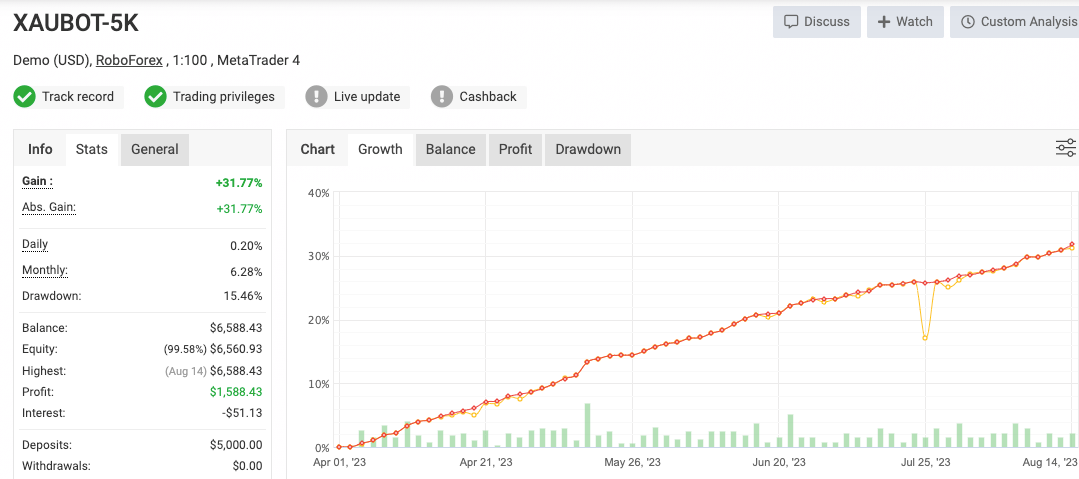Click the Track record badge text

point(78,97)
